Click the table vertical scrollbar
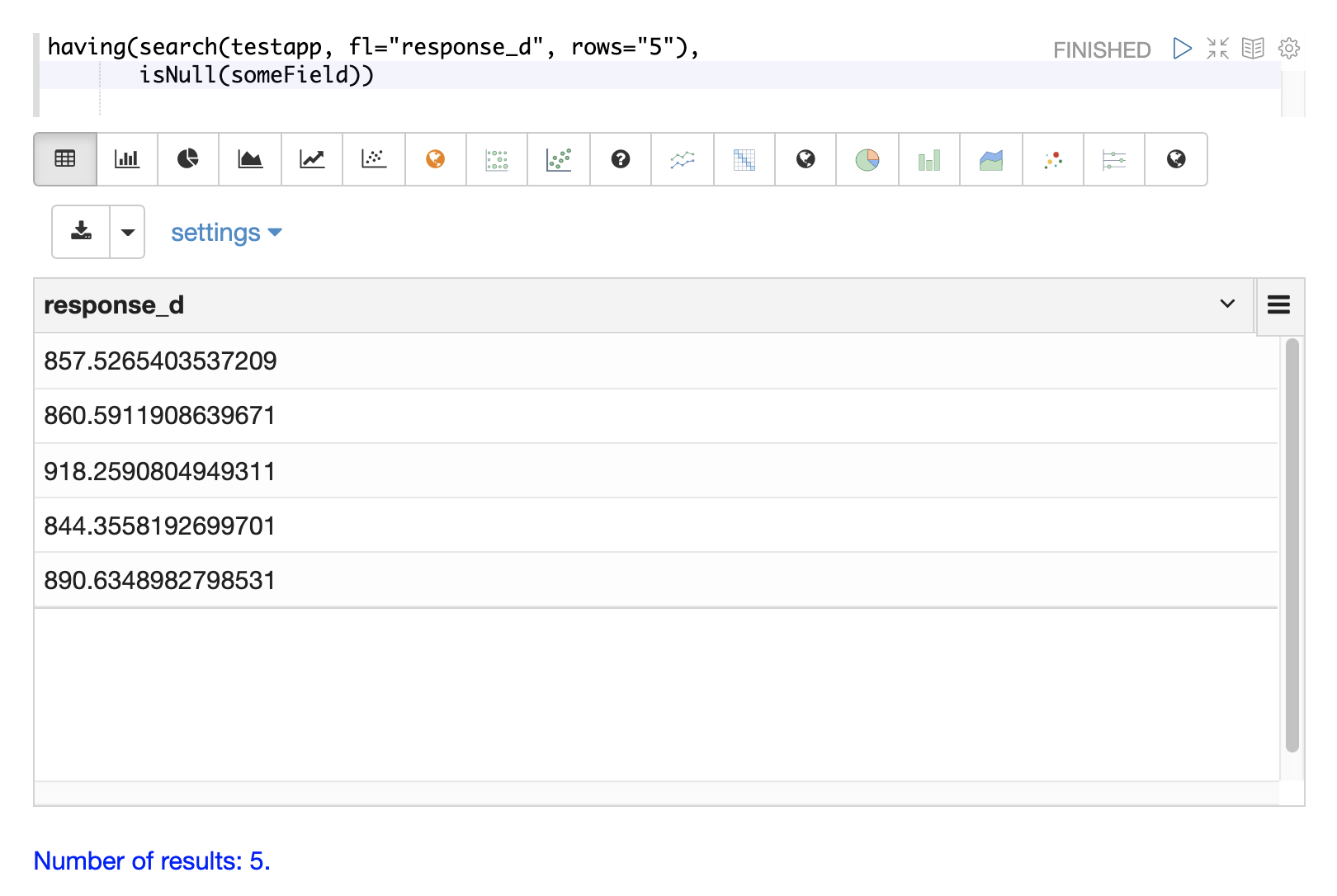This screenshot has height=896, width=1337. [1292, 545]
